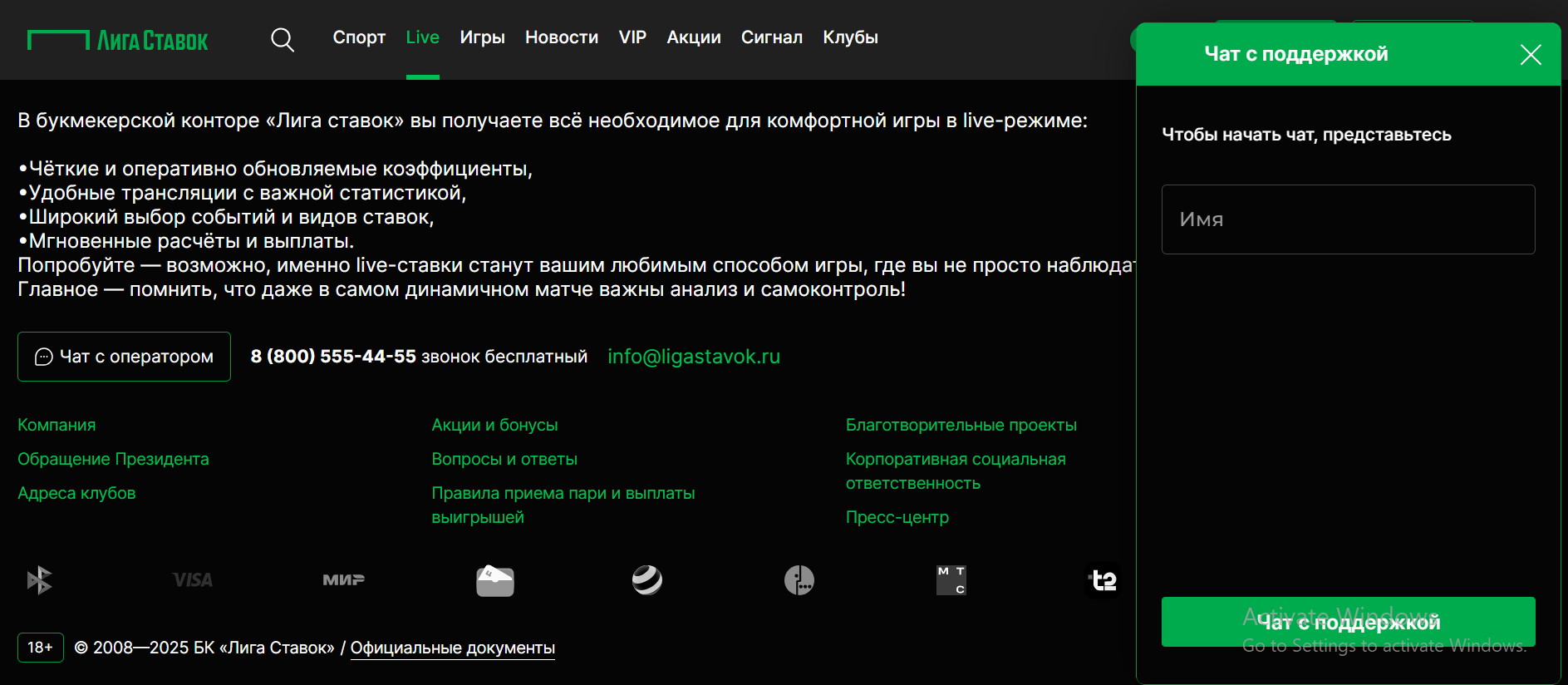Viewport: 1568px width, 685px height.
Task: Click the МИР payment logo
Action: click(x=343, y=580)
